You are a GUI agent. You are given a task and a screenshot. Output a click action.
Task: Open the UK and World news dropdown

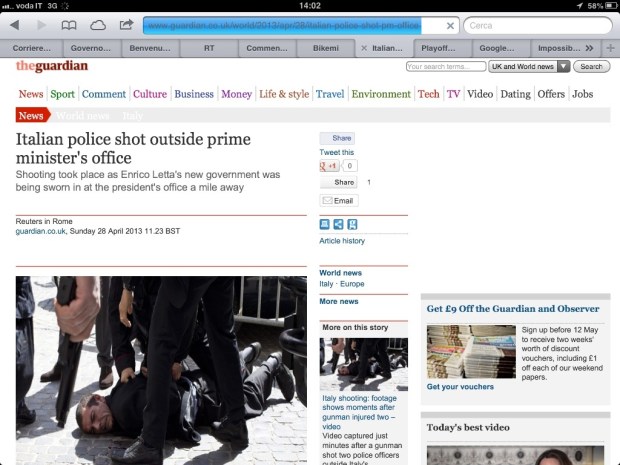pos(529,66)
